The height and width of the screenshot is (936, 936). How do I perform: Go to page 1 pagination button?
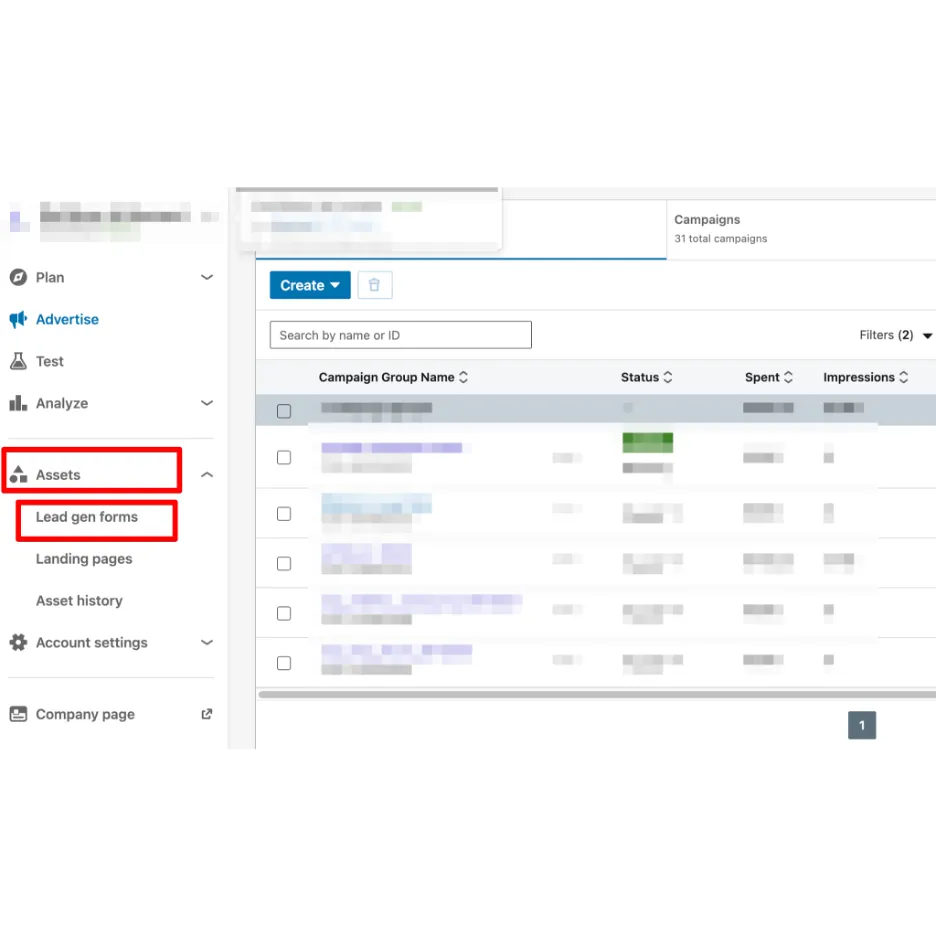[861, 725]
